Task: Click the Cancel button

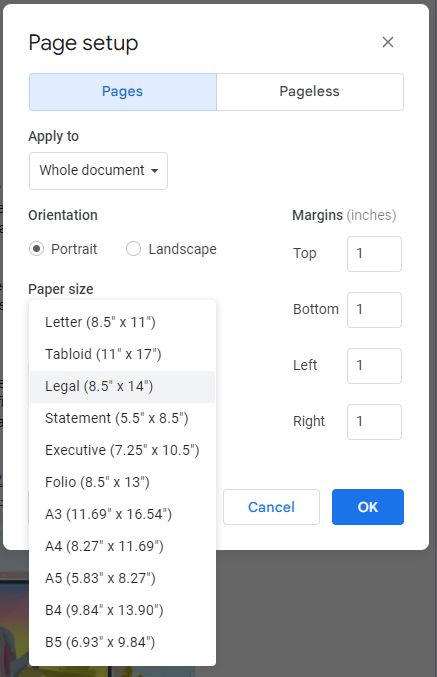Action: pos(271,507)
